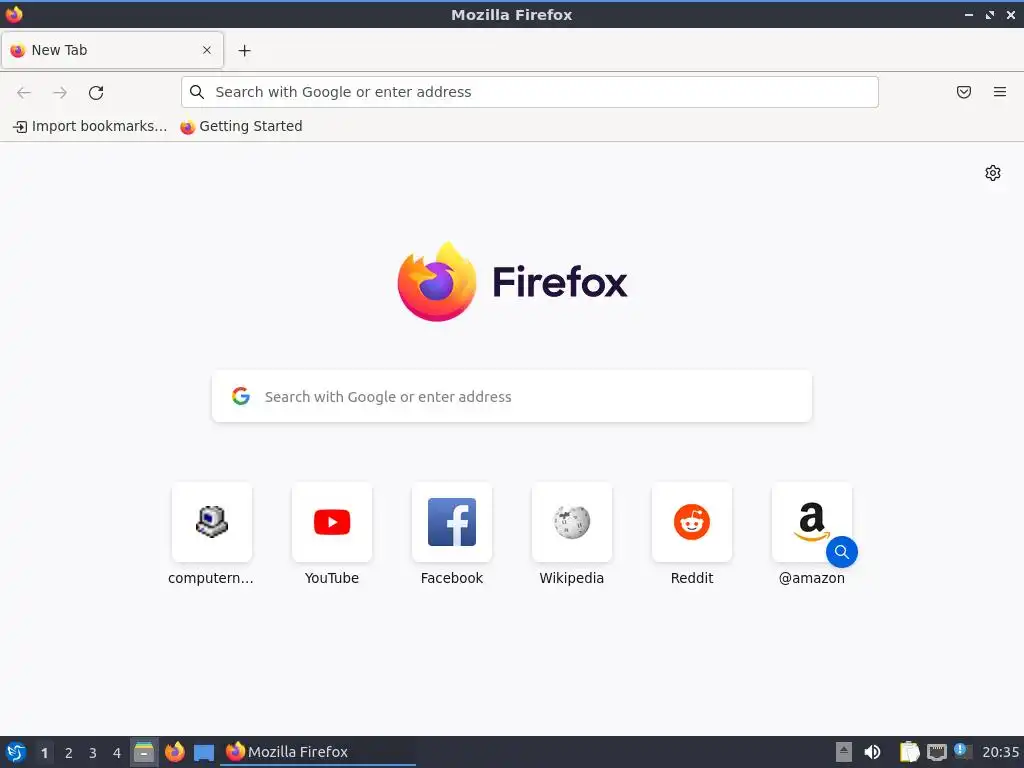
Task: Open the removable media tray icon
Action: [x=844, y=752]
